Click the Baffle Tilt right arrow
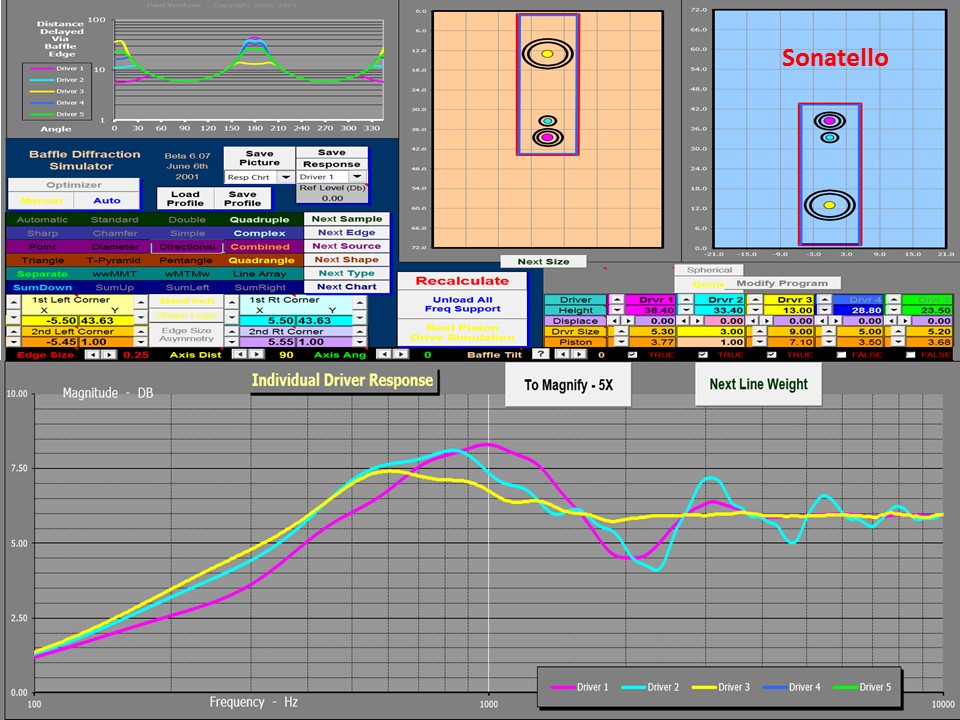The width and height of the screenshot is (960, 720). (x=579, y=354)
